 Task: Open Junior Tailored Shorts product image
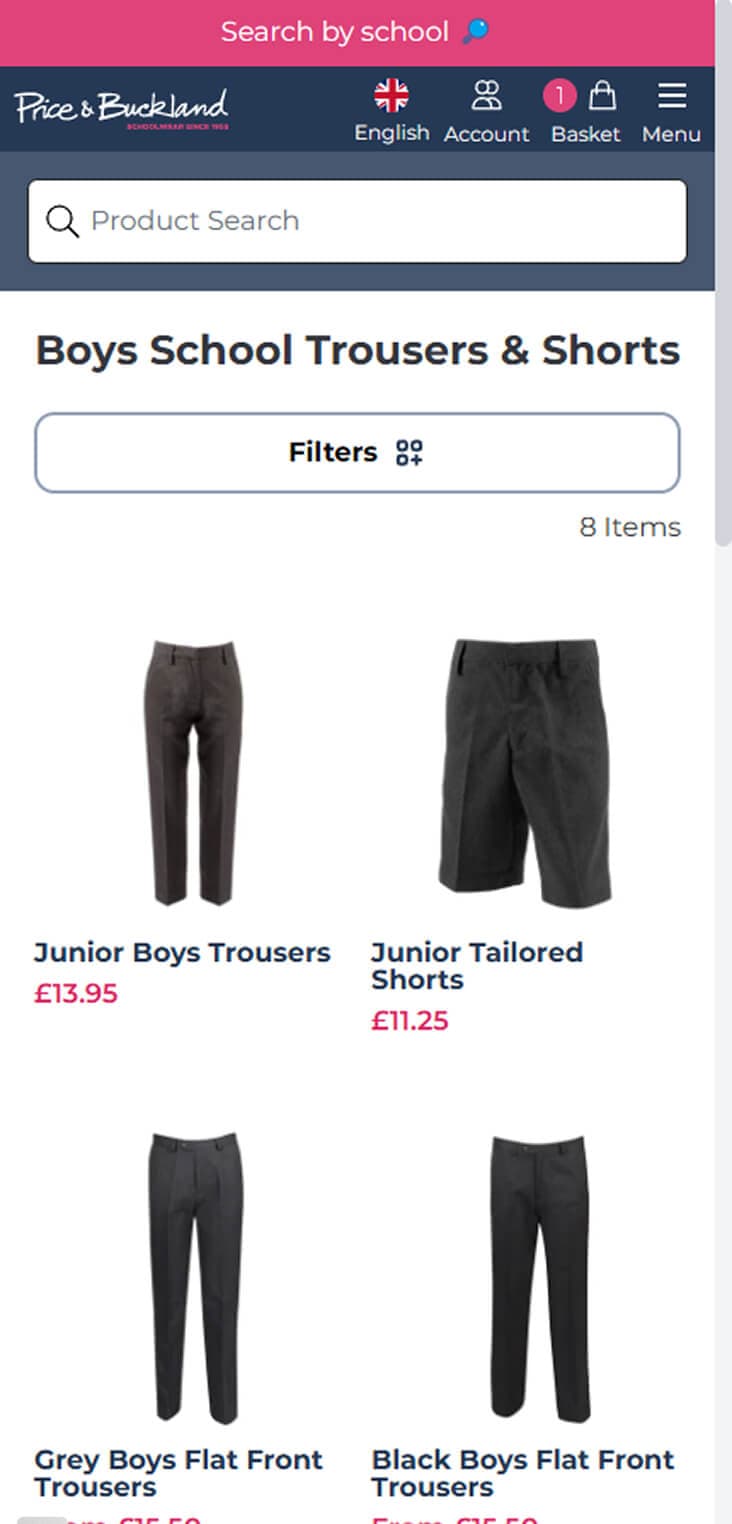pyautogui.click(x=525, y=771)
